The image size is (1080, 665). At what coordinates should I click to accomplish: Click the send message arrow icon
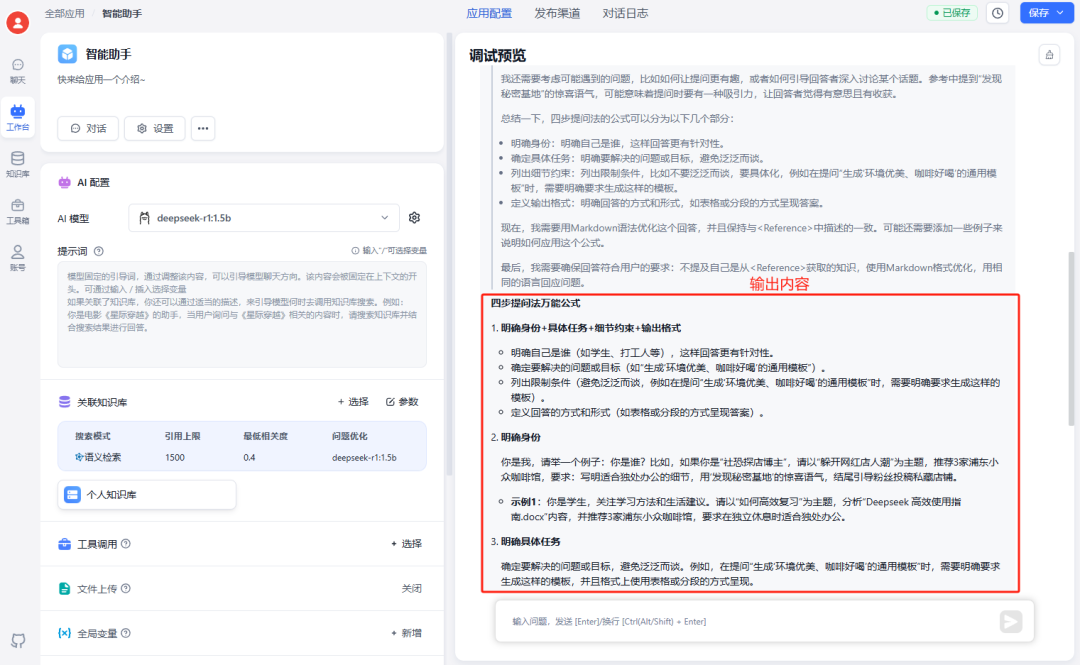pos(1010,622)
